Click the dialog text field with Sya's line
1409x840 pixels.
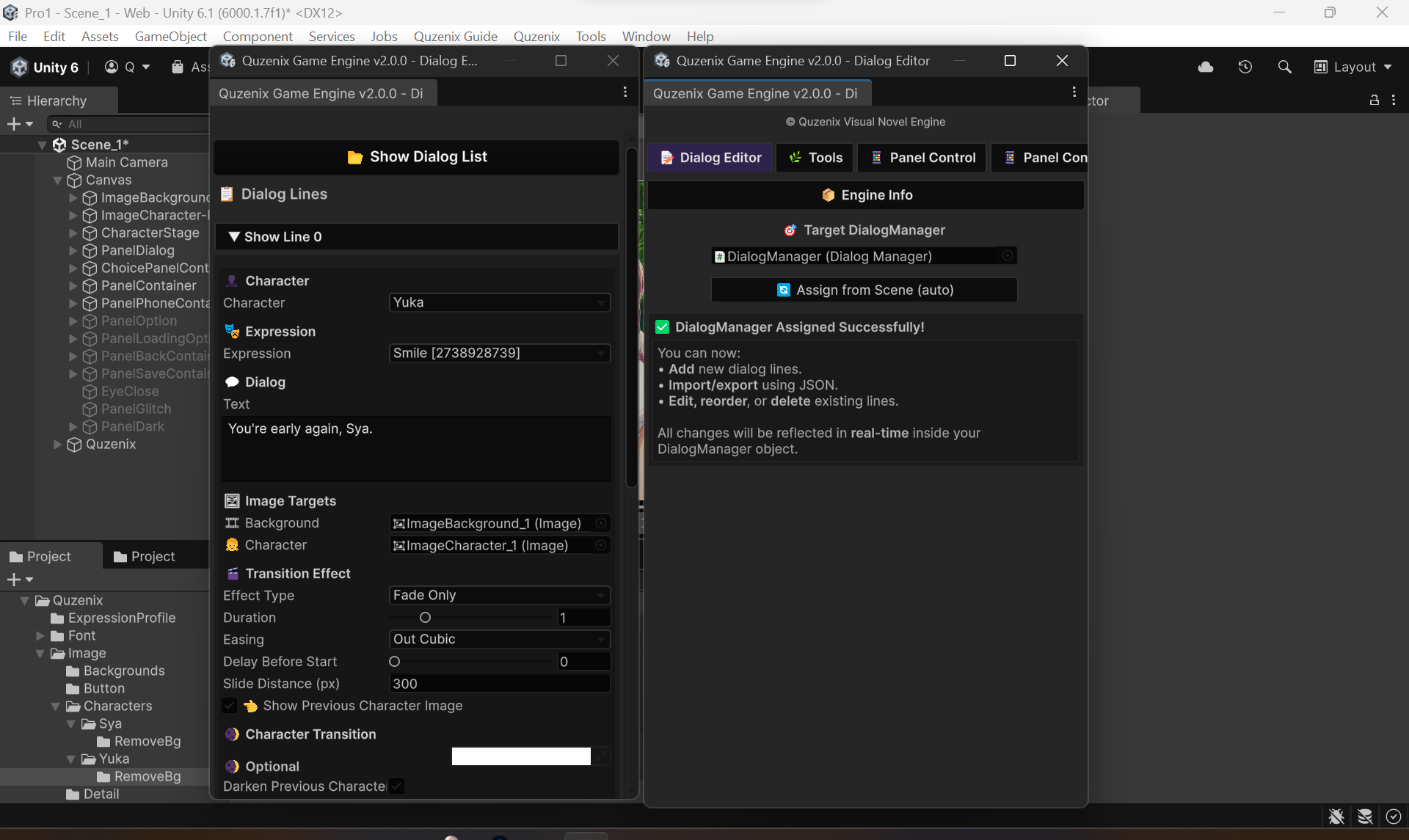pos(416,448)
